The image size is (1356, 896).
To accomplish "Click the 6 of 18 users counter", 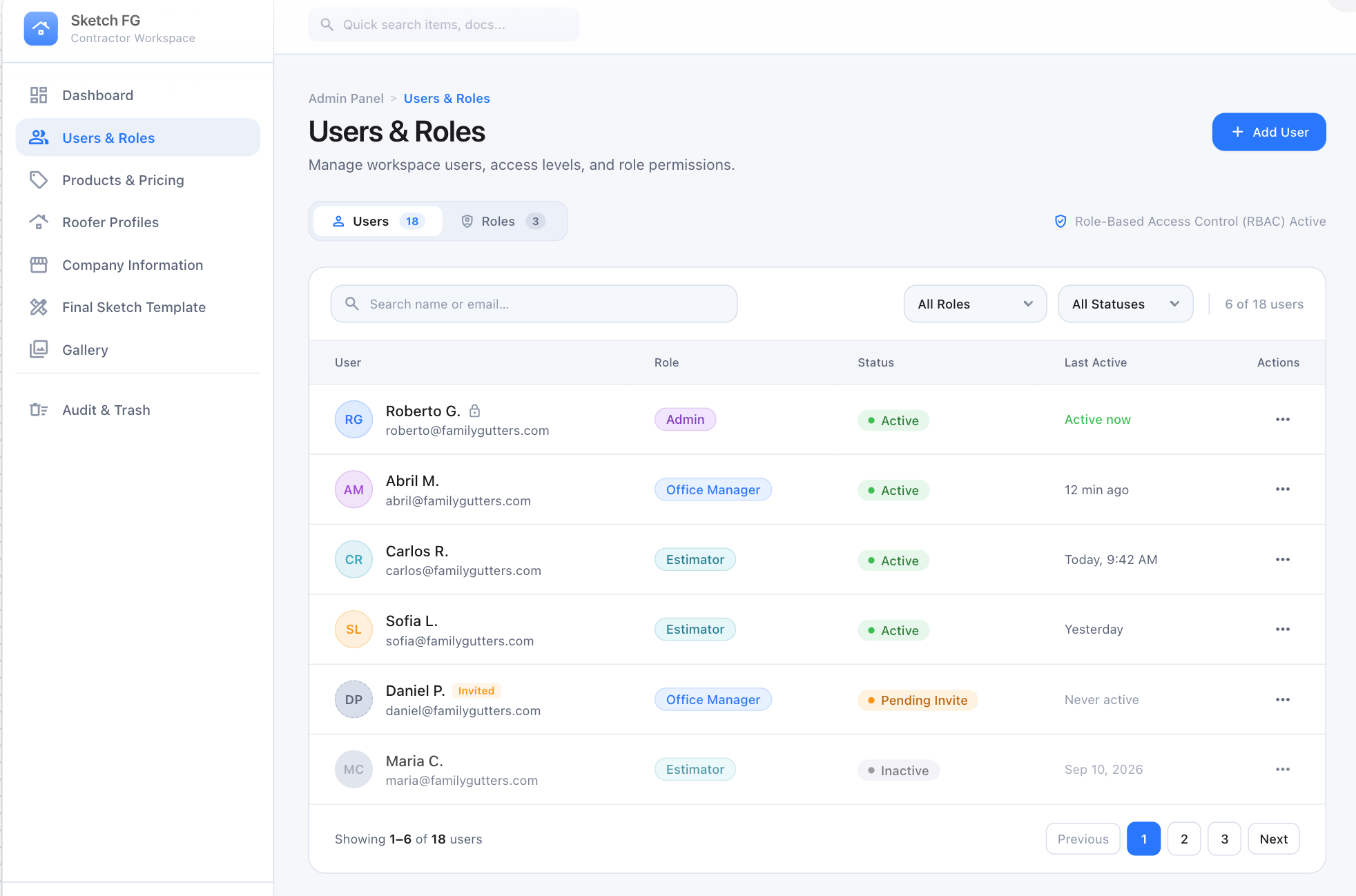I will [x=1263, y=304].
